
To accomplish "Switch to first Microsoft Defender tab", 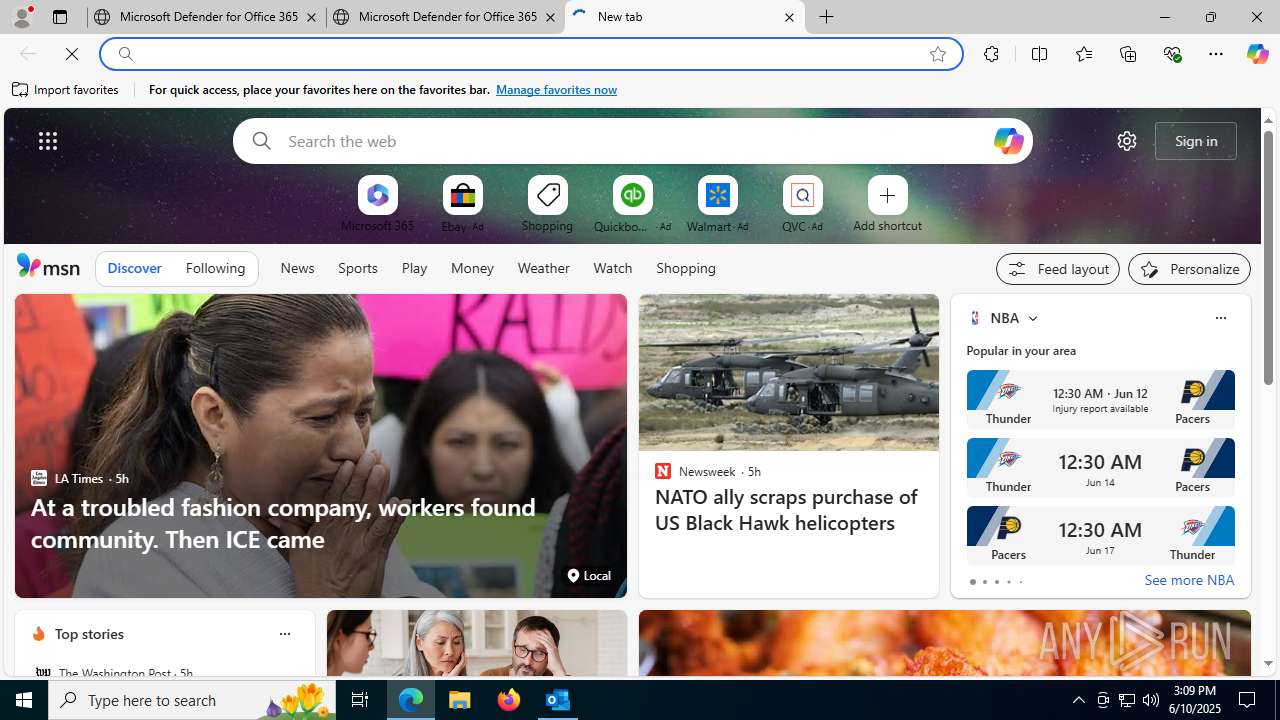I will tap(205, 17).
